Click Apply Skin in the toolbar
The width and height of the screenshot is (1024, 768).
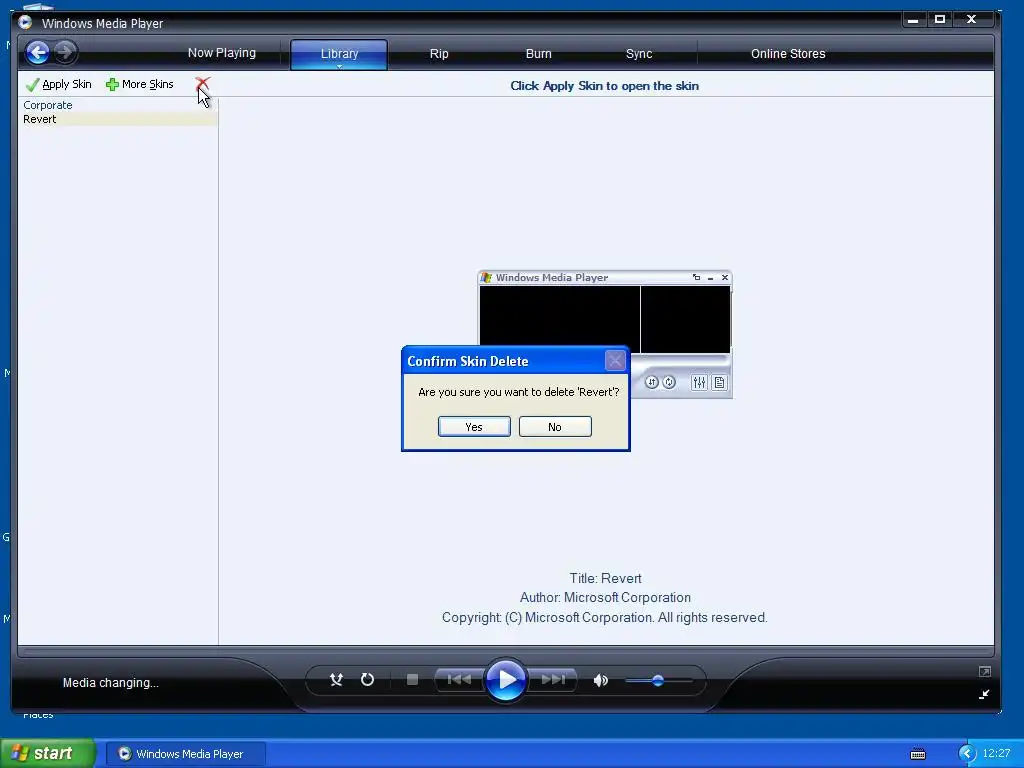pyautogui.click(x=59, y=84)
